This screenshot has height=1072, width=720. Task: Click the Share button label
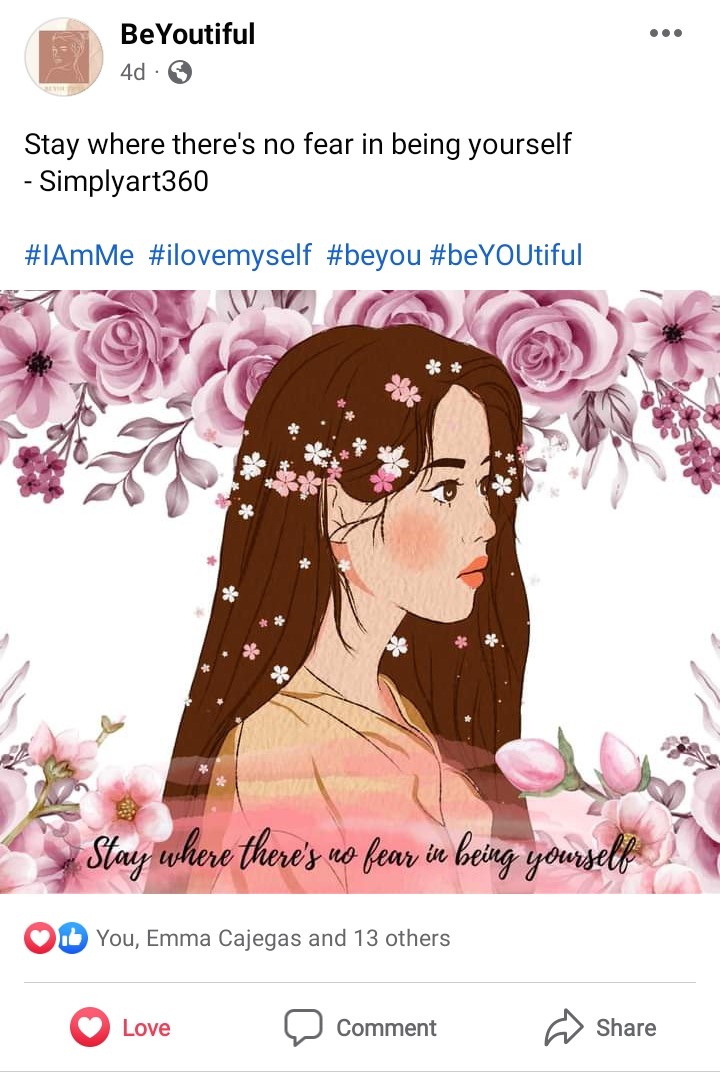626,1028
